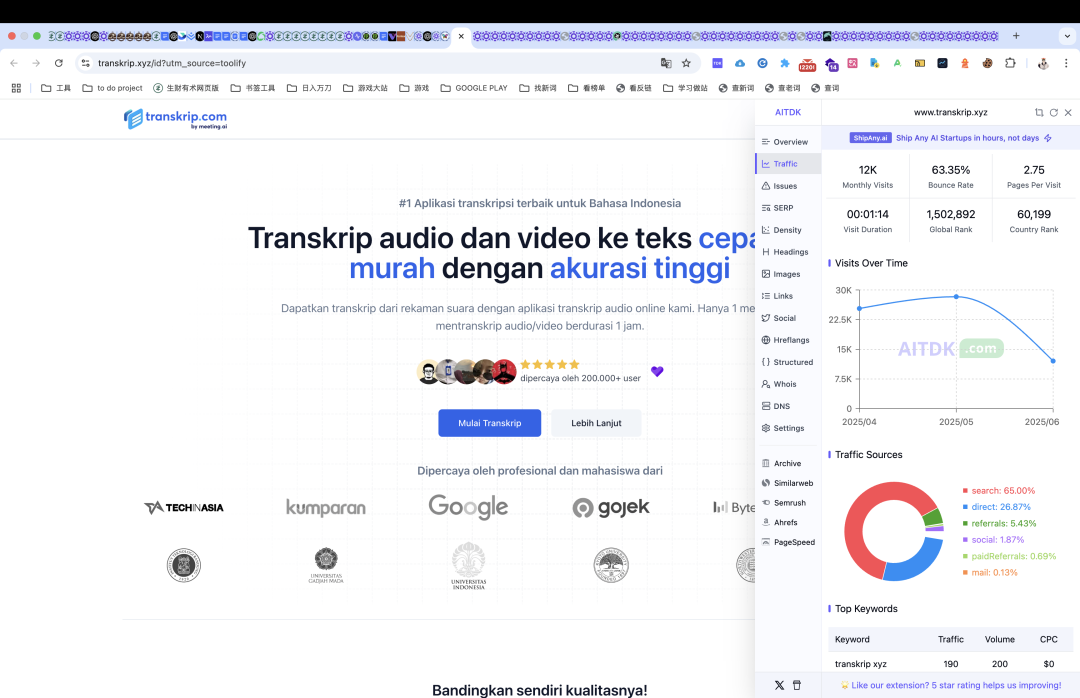This screenshot has width=1080, height=698.
Task: Click the profile avatar in Chrome toolbar
Action: pyautogui.click(x=1043, y=63)
